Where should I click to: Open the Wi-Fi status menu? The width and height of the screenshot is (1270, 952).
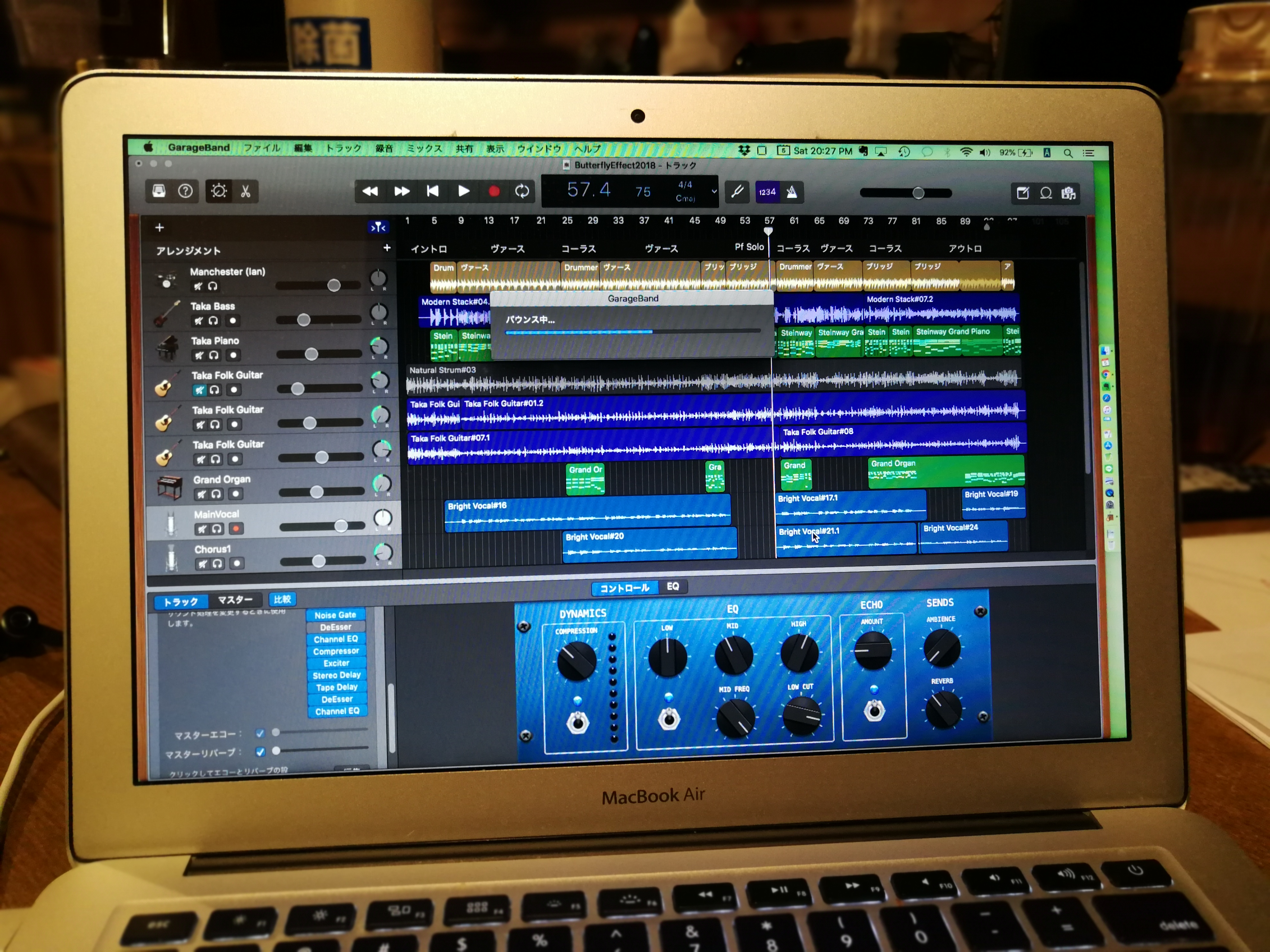[966, 152]
